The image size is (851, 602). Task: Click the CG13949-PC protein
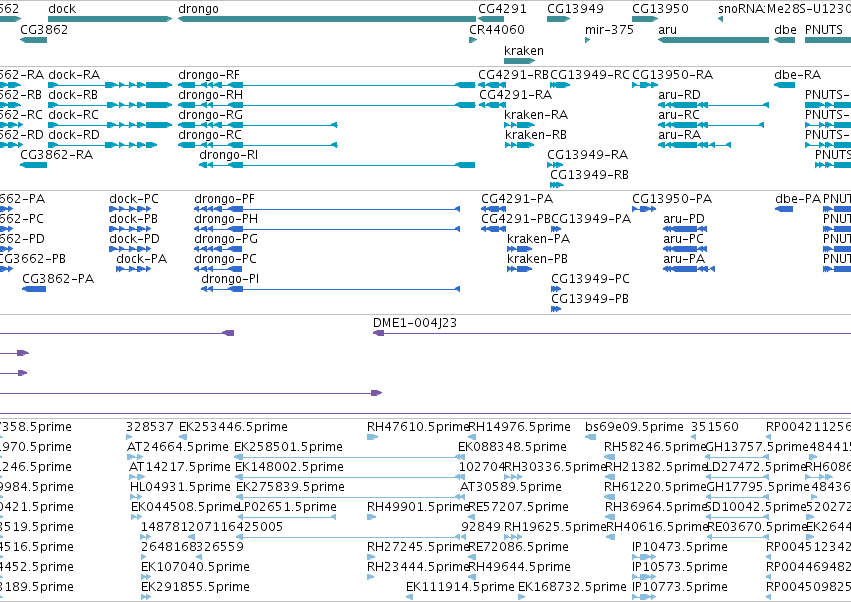(556, 289)
